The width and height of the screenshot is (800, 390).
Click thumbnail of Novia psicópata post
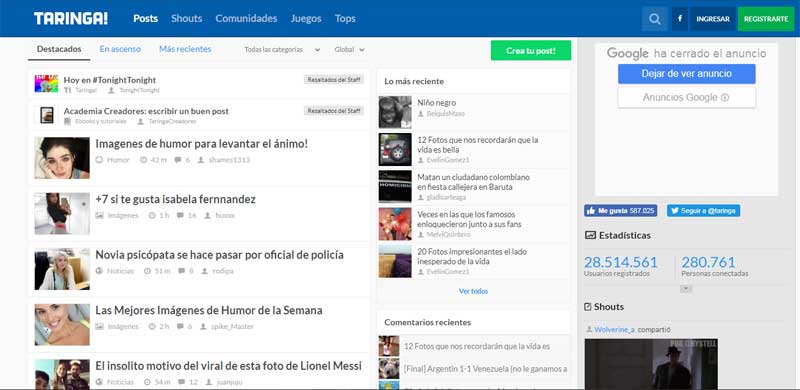(62, 269)
